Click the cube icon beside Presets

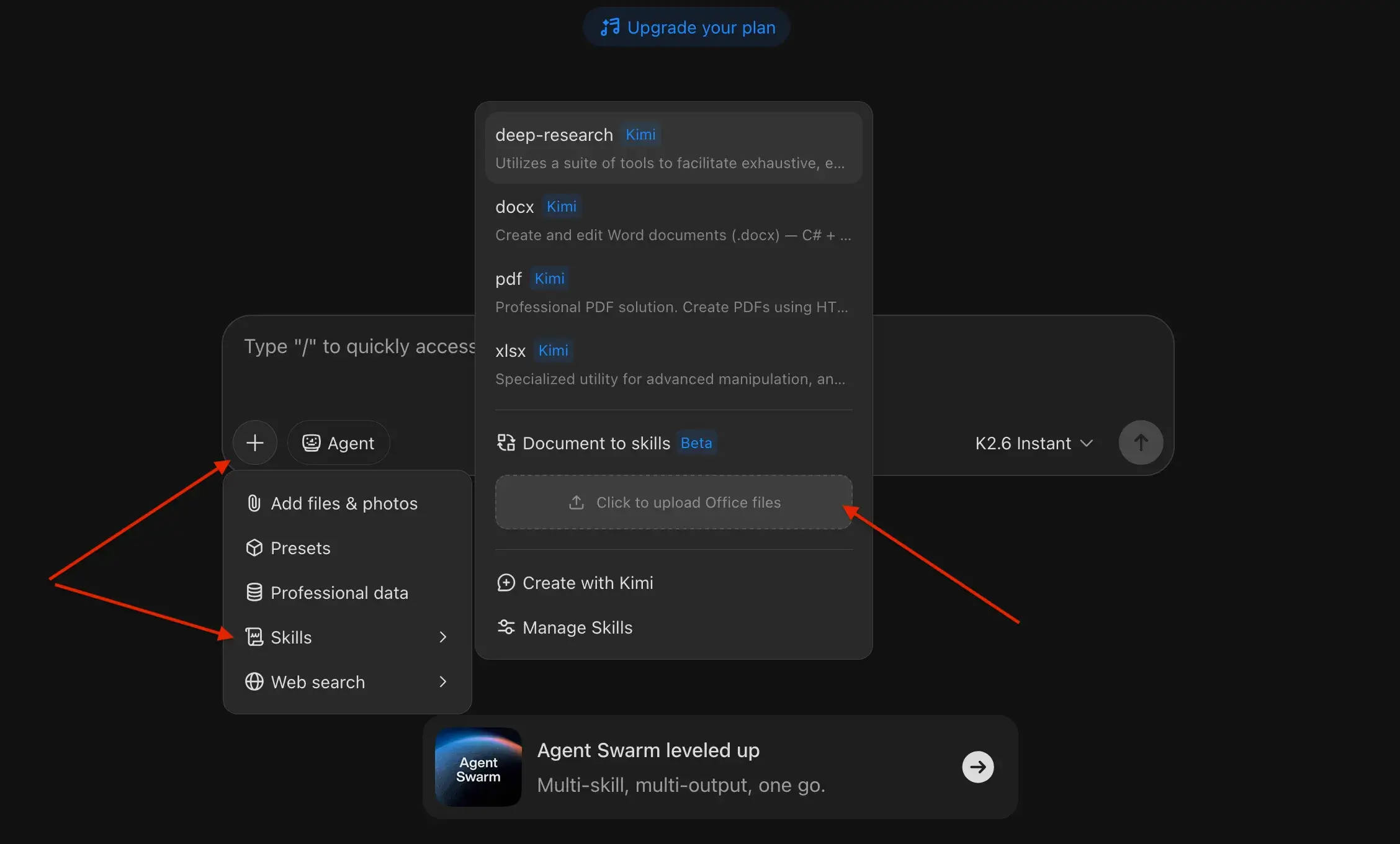click(254, 548)
